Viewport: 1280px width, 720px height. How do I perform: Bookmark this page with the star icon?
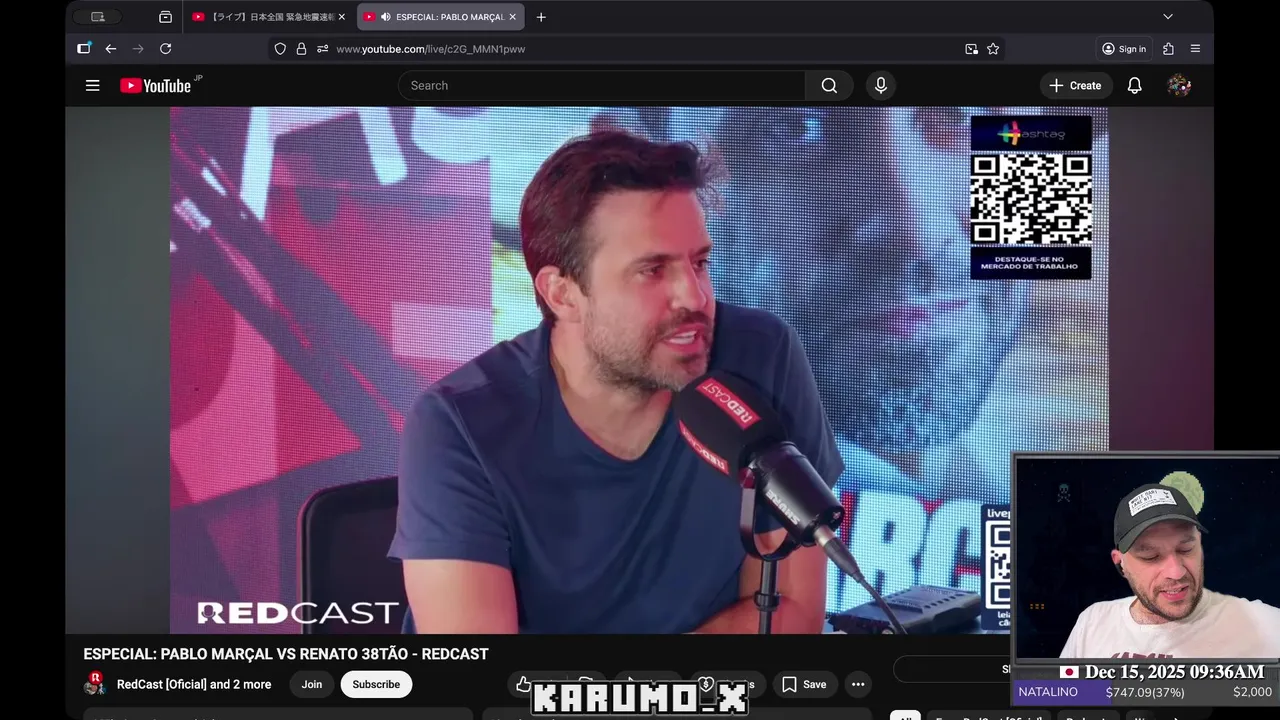pyautogui.click(x=993, y=48)
